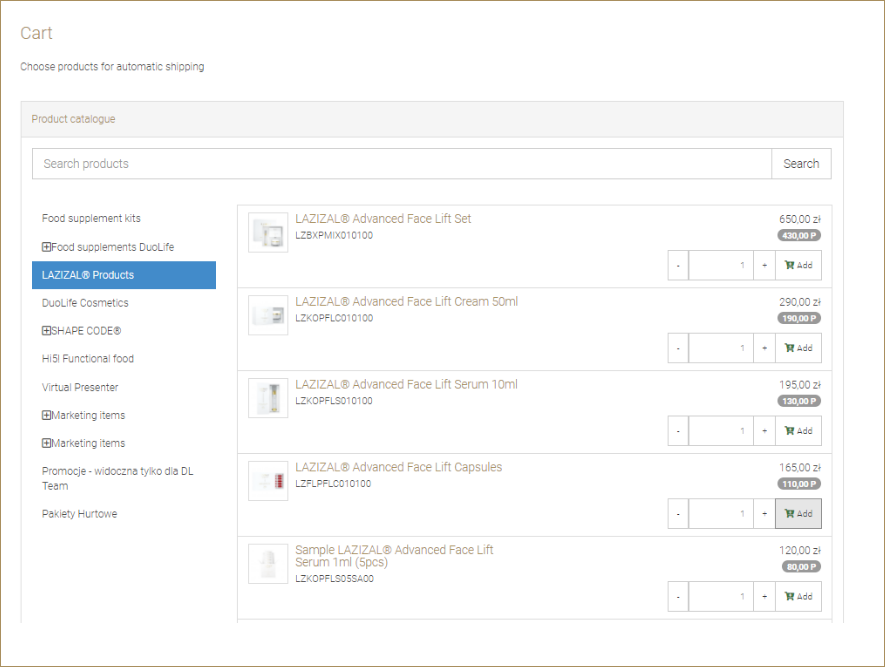Click quantity field for Face Lift Serum 10ml
Viewport: 885px width, 667px height.
coord(721,431)
